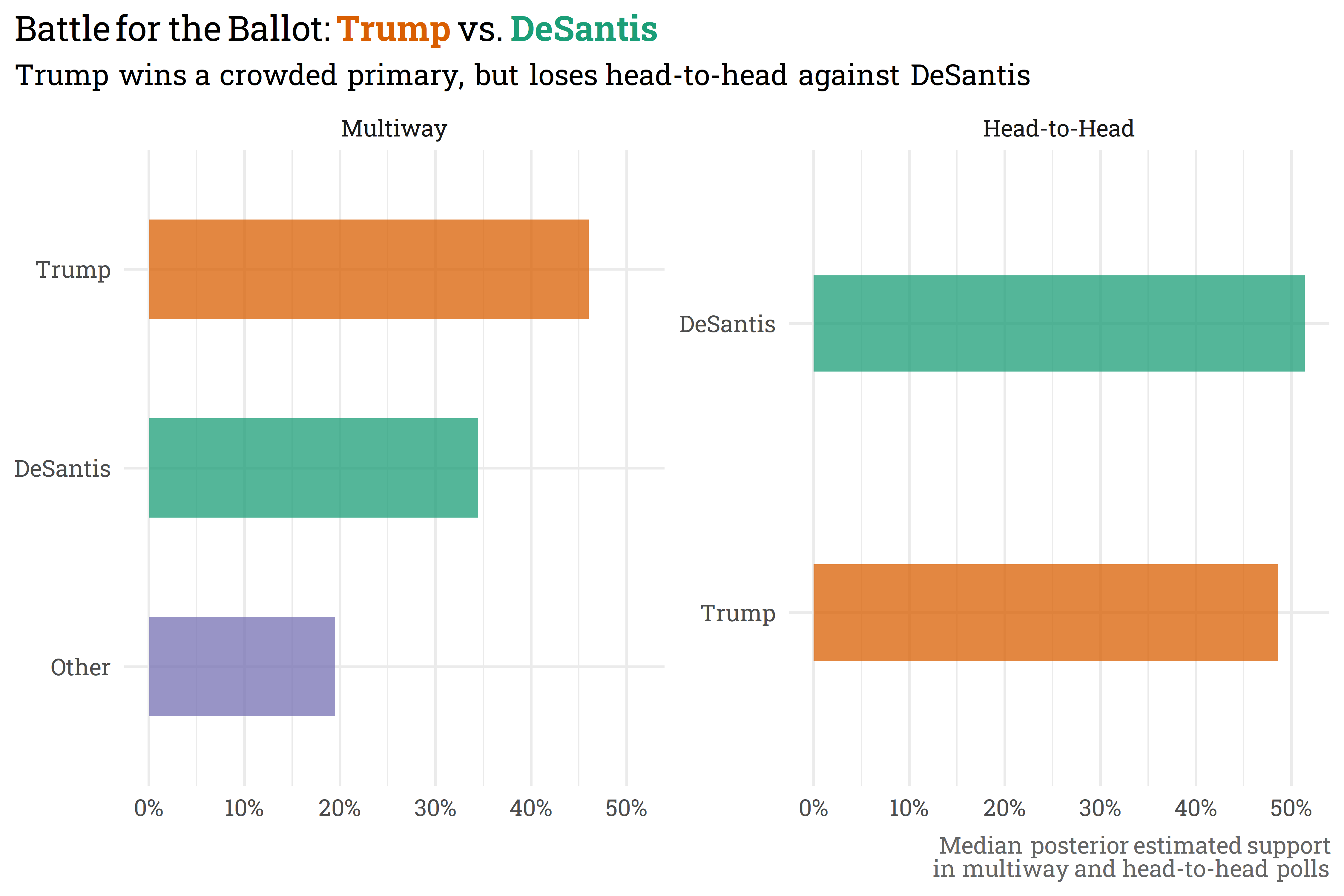Select the Head-to-Head panel title
The height and width of the screenshot is (896, 1344).
(x=1058, y=128)
